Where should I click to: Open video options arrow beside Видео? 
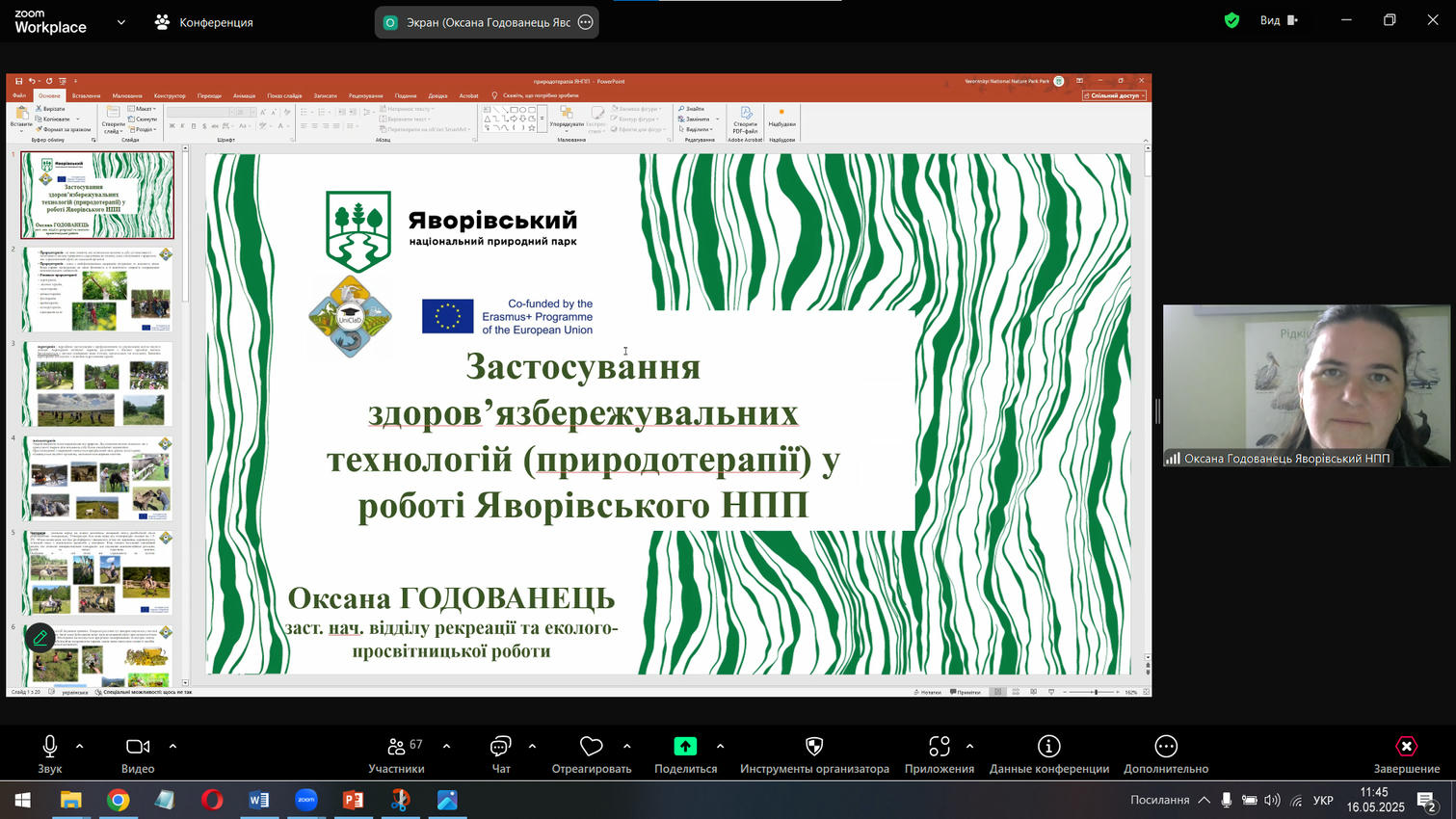[x=173, y=746]
